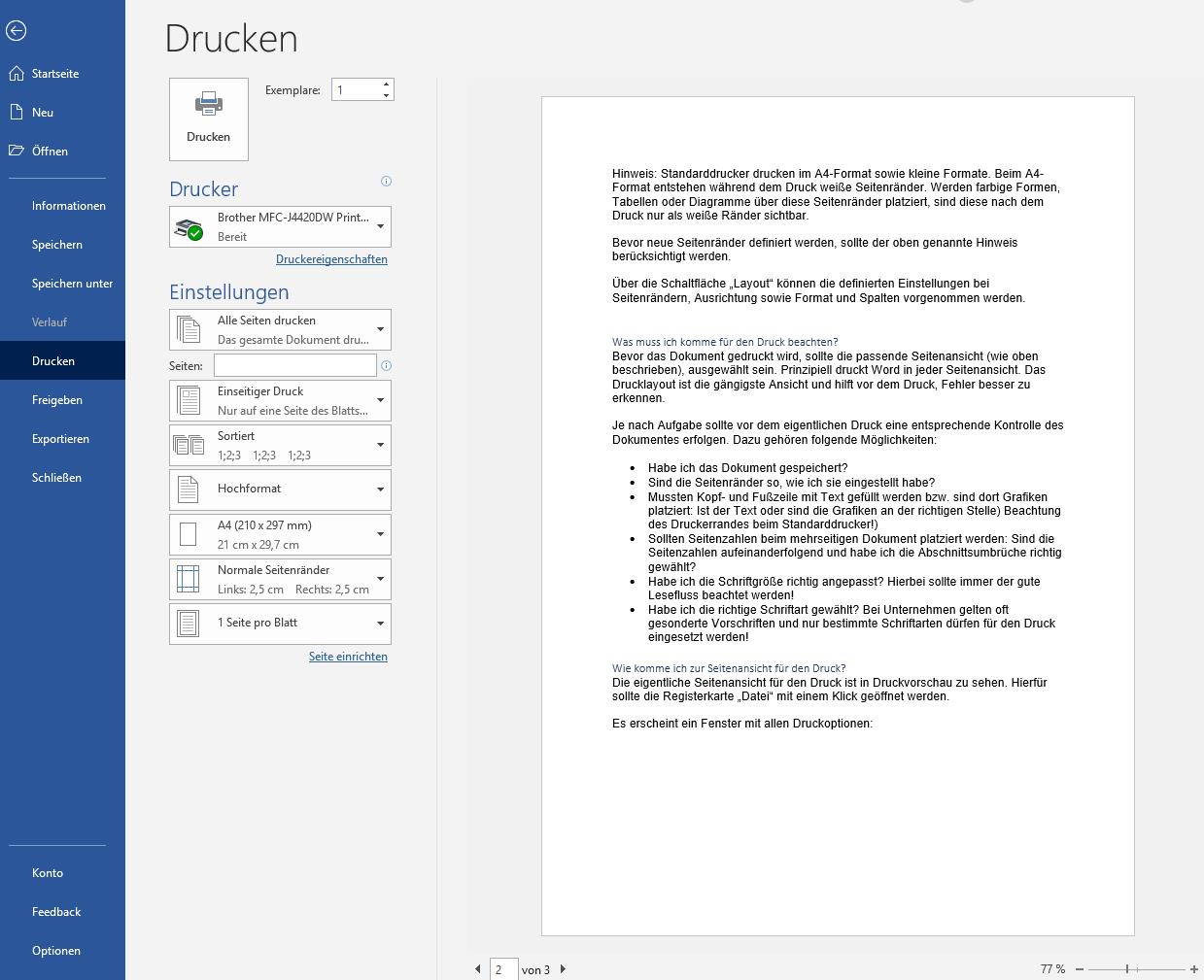Viewport: 1204px width, 980px height.
Task: Click the Seite einrichten link
Action: coord(348,657)
